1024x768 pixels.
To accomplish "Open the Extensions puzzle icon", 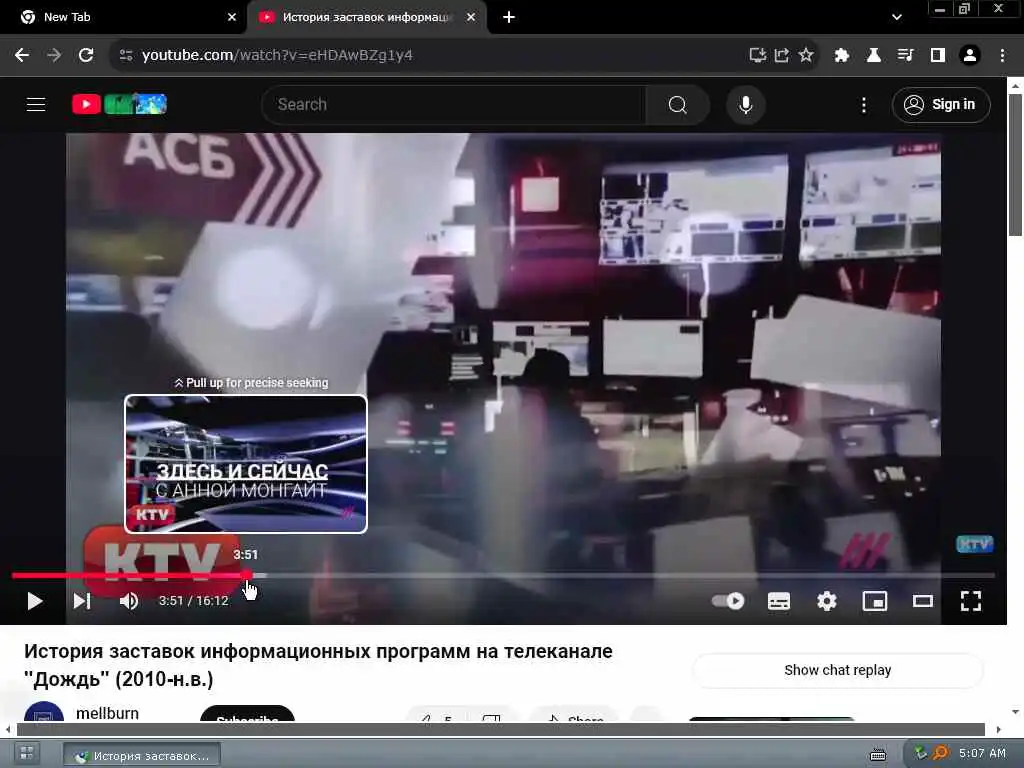I will coord(842,56).
